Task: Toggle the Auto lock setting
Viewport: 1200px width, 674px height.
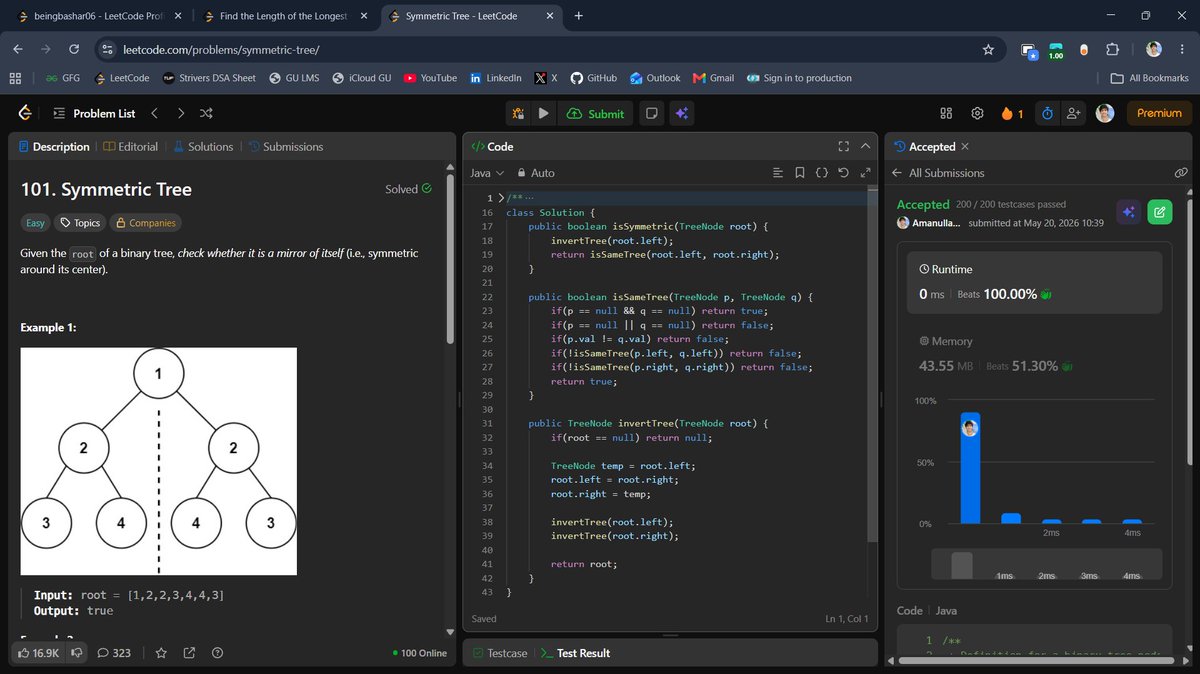Action: [535, 173]
